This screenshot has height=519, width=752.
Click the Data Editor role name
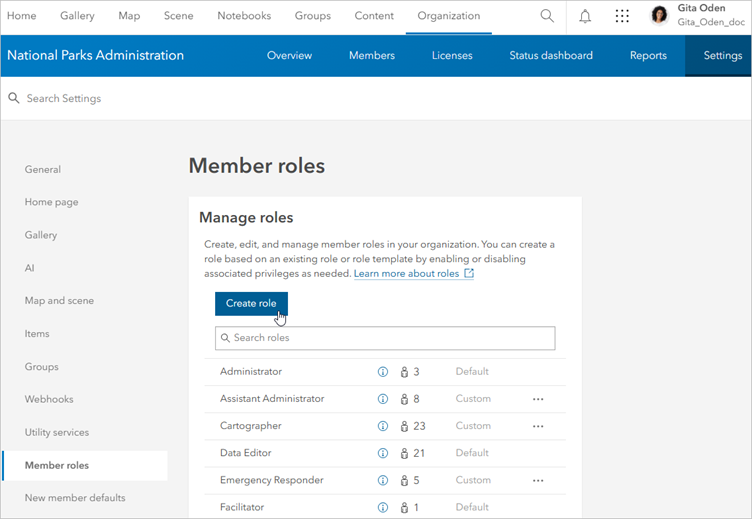pos(246,453)
